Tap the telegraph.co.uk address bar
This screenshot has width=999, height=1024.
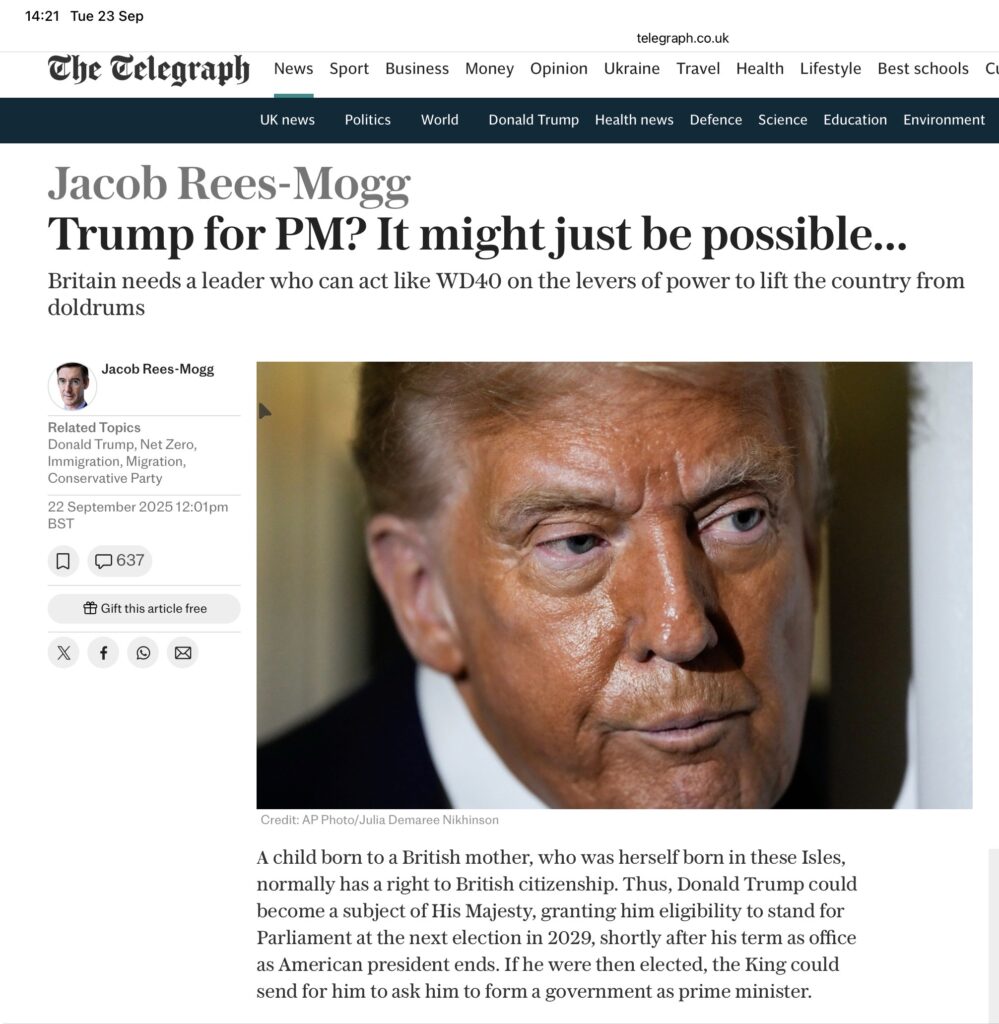tap(682, 38)
